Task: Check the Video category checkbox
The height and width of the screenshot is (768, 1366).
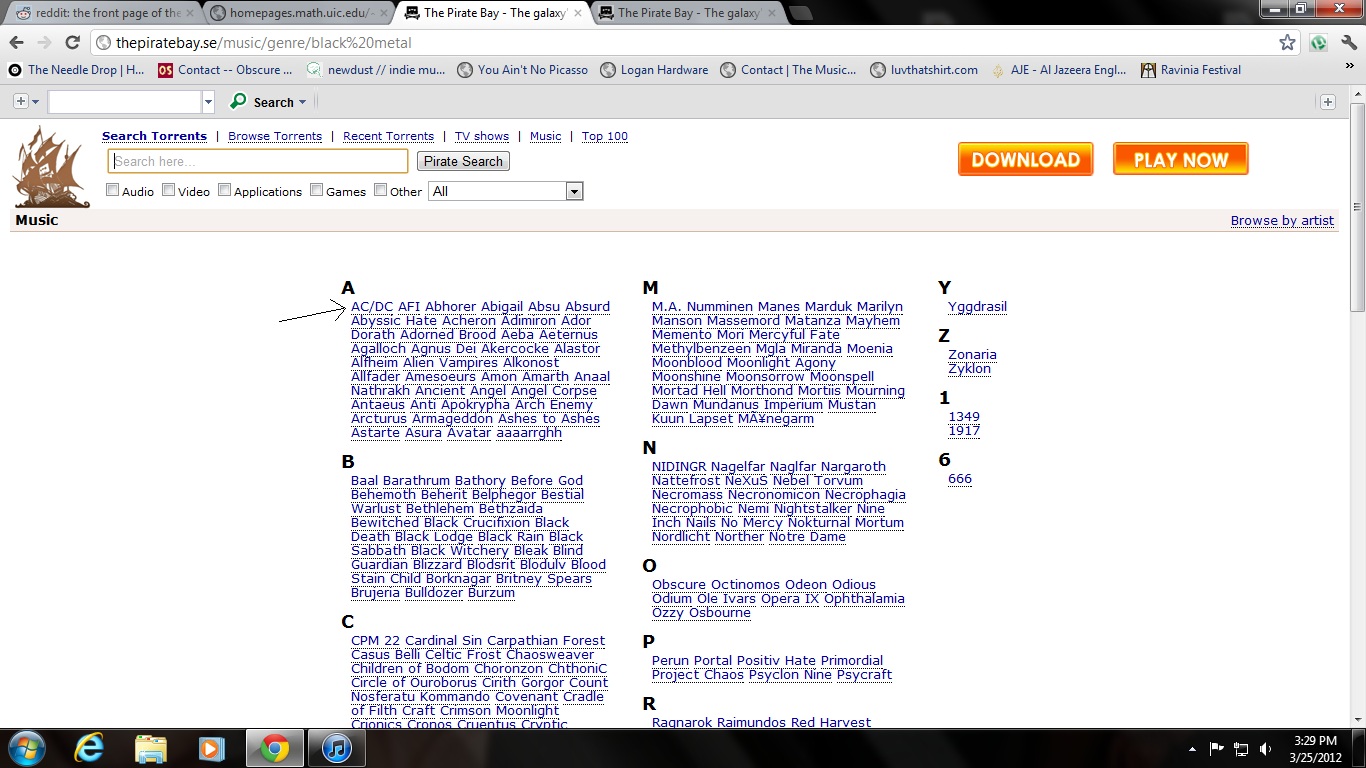Action: [169, 190]
